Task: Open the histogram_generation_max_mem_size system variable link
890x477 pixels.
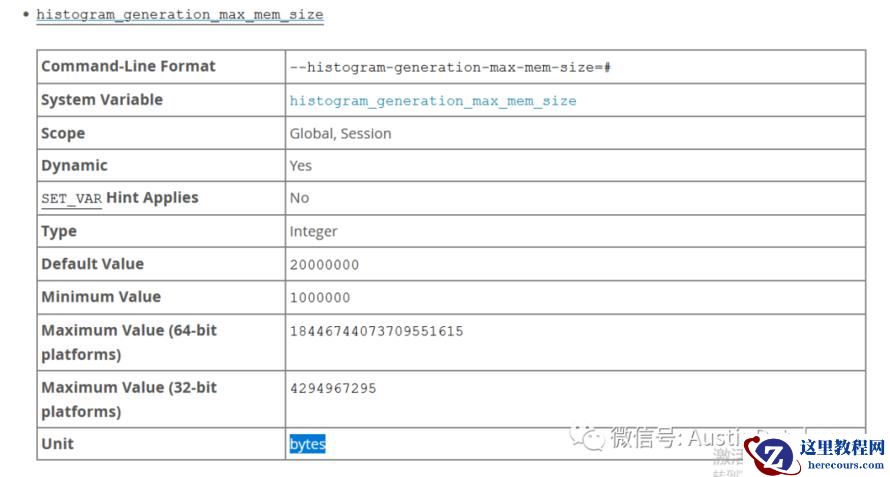Action: click(x=432, y=101)
